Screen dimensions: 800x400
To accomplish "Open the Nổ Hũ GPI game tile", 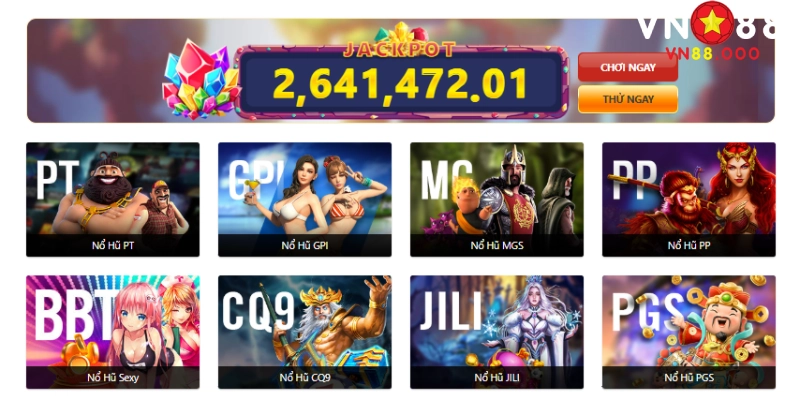I will (305, 199).
